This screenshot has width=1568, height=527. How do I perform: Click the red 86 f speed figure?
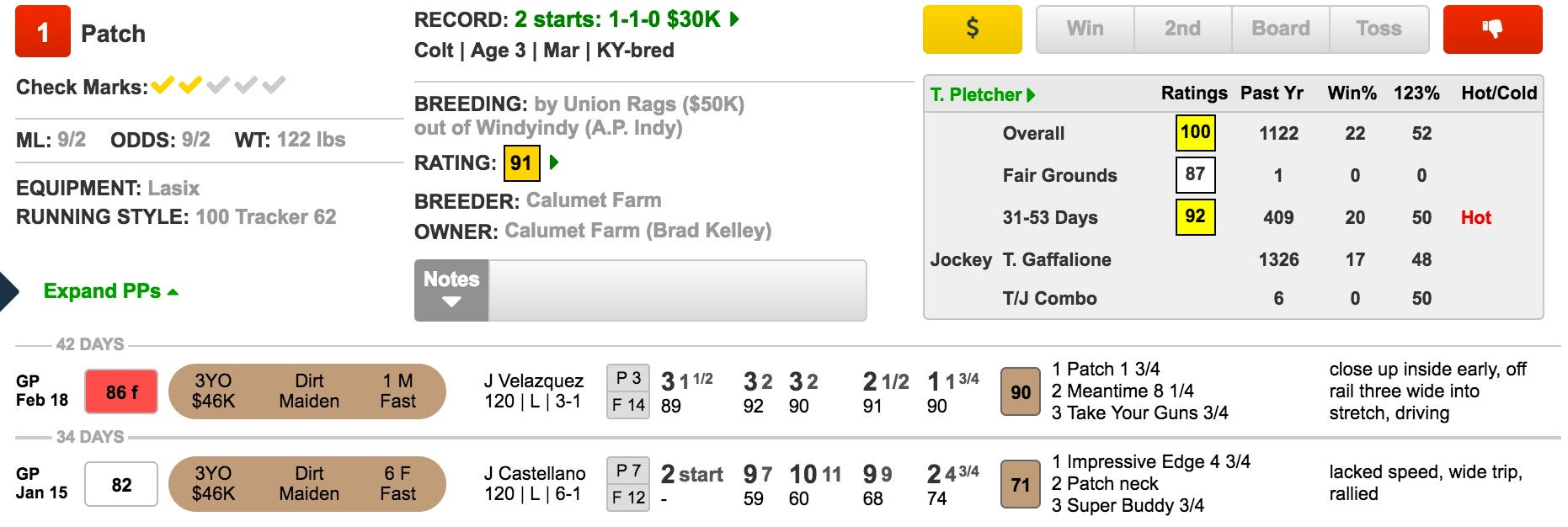click(x=121, y=392)
